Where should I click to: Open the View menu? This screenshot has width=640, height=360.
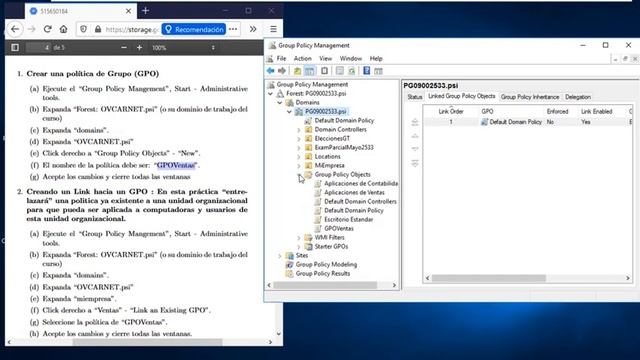click(x=325, y=58)
